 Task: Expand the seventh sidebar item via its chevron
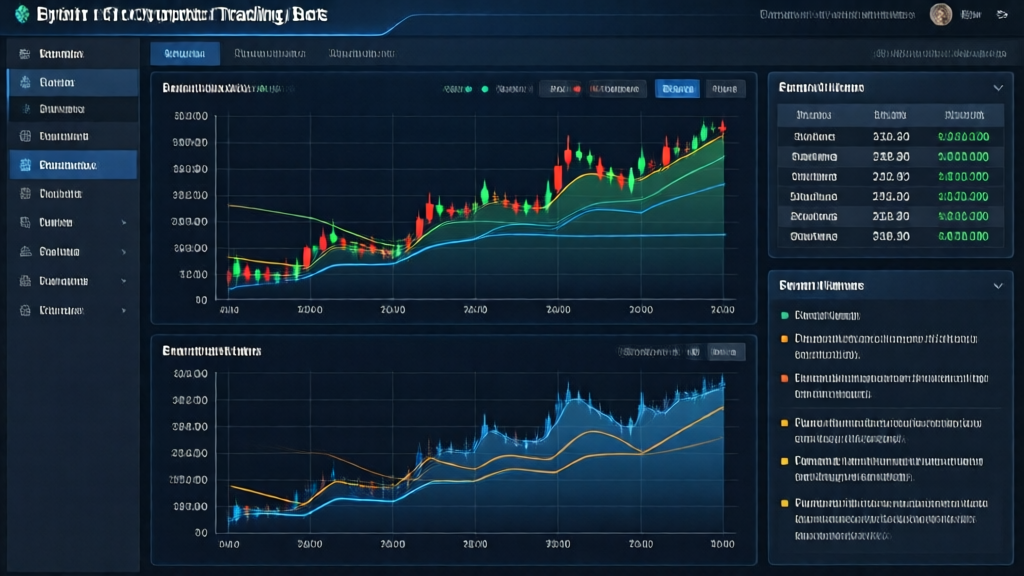123,223
